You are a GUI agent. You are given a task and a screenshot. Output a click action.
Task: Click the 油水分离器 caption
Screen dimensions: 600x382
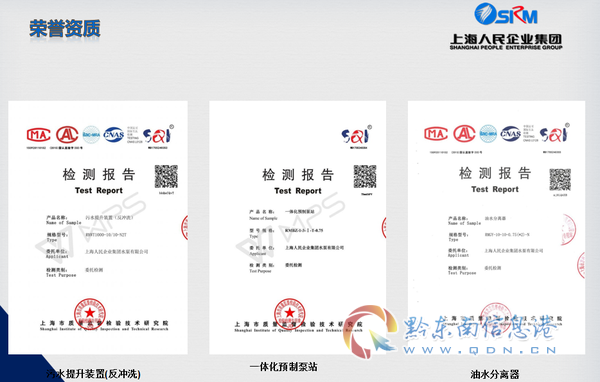coord(495,374)
